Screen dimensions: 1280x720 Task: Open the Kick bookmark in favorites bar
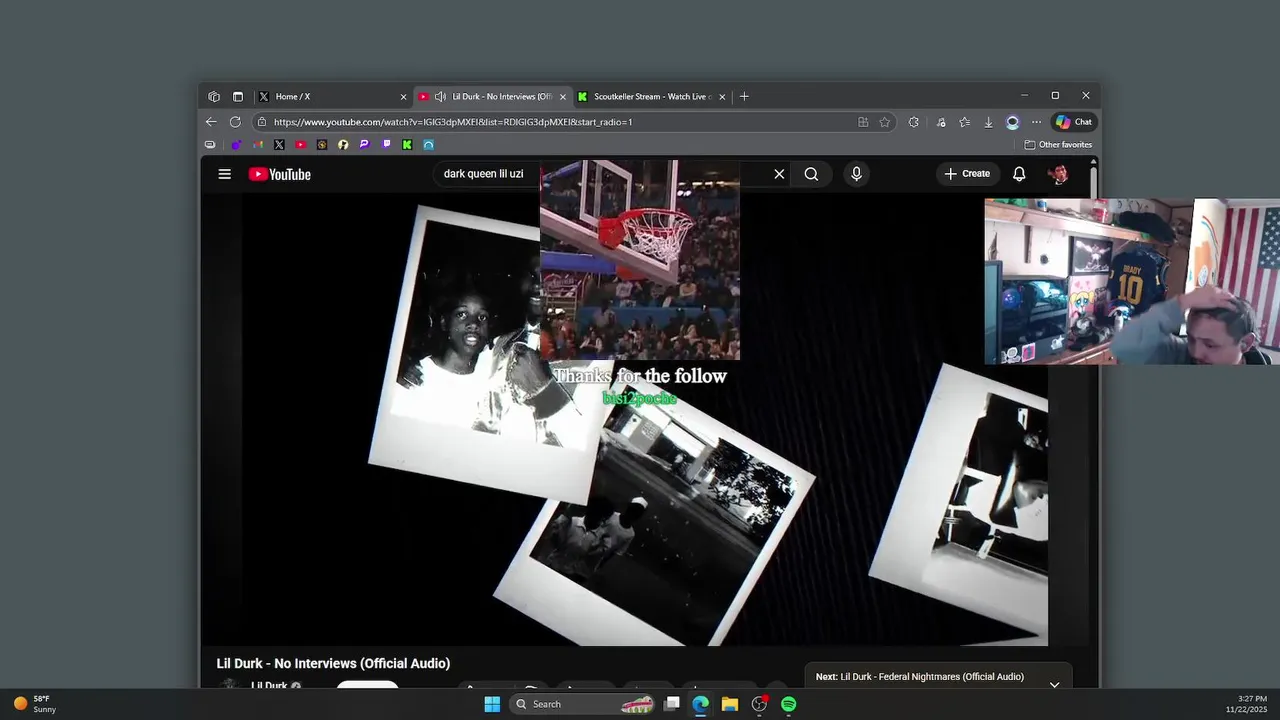407,145
